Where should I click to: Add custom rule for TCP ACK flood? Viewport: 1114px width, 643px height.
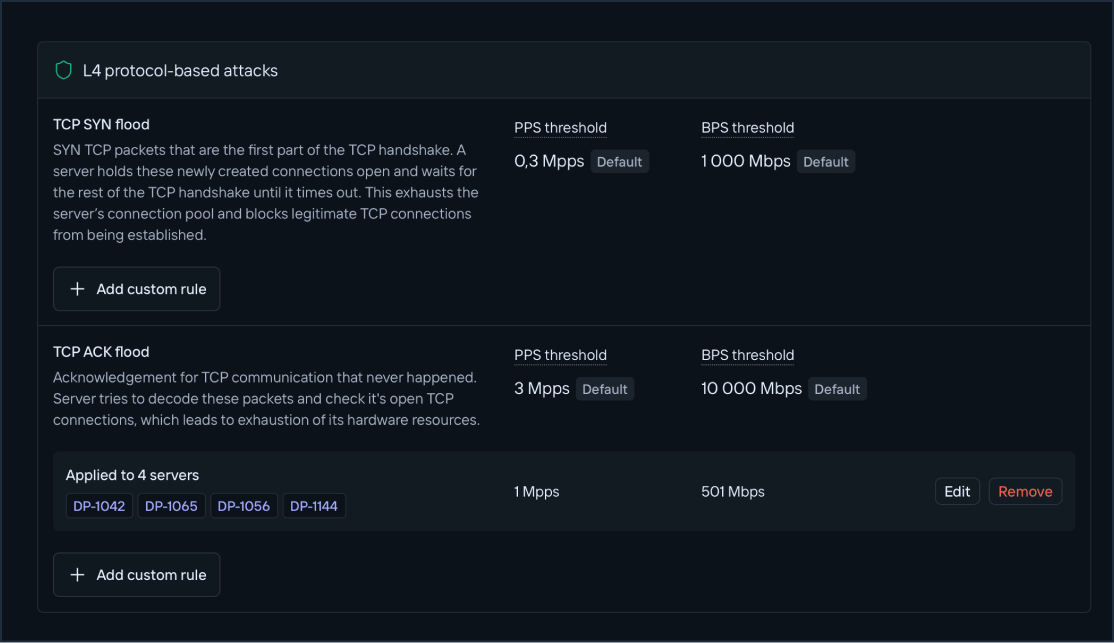[136, 574]
